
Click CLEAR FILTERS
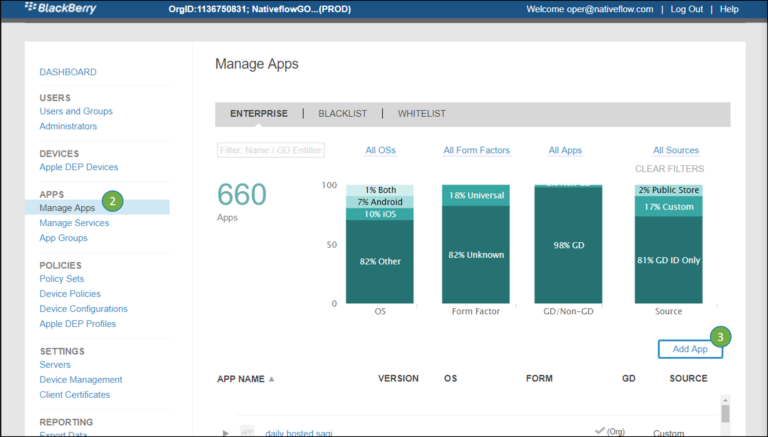click(x=670, y=169)
